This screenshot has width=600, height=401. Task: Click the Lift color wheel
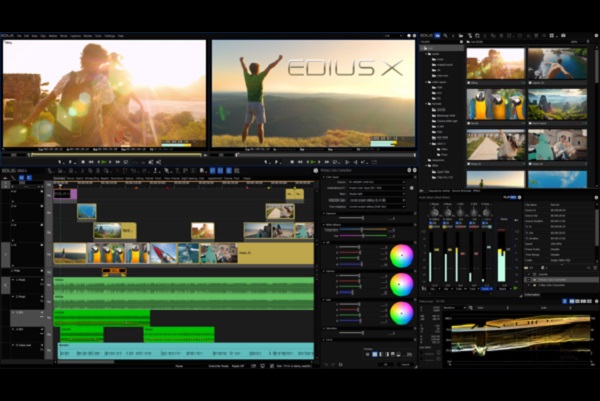[x=401, y=256]
